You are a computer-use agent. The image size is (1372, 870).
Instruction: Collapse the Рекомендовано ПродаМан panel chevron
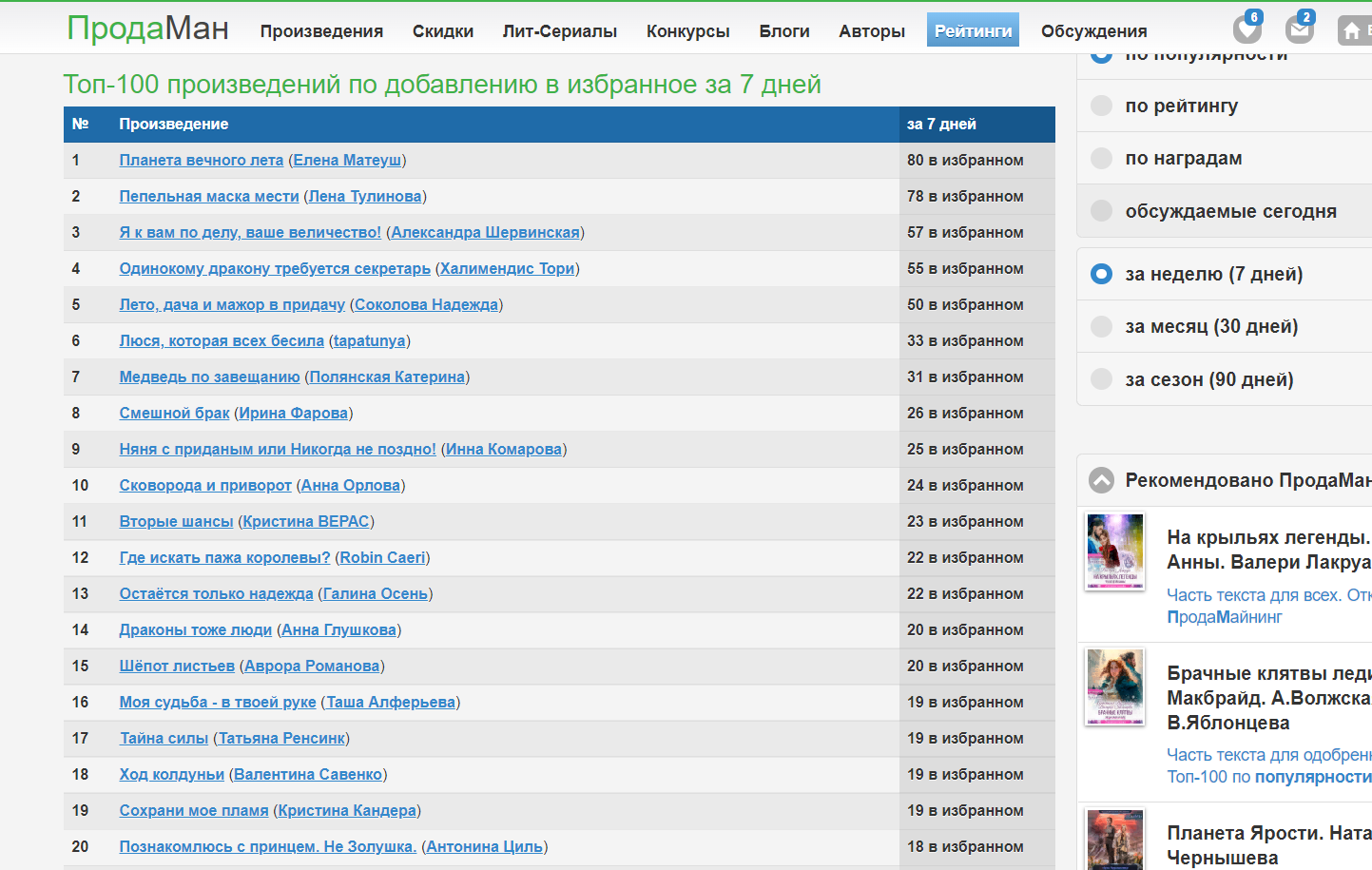coord(1101,480)
